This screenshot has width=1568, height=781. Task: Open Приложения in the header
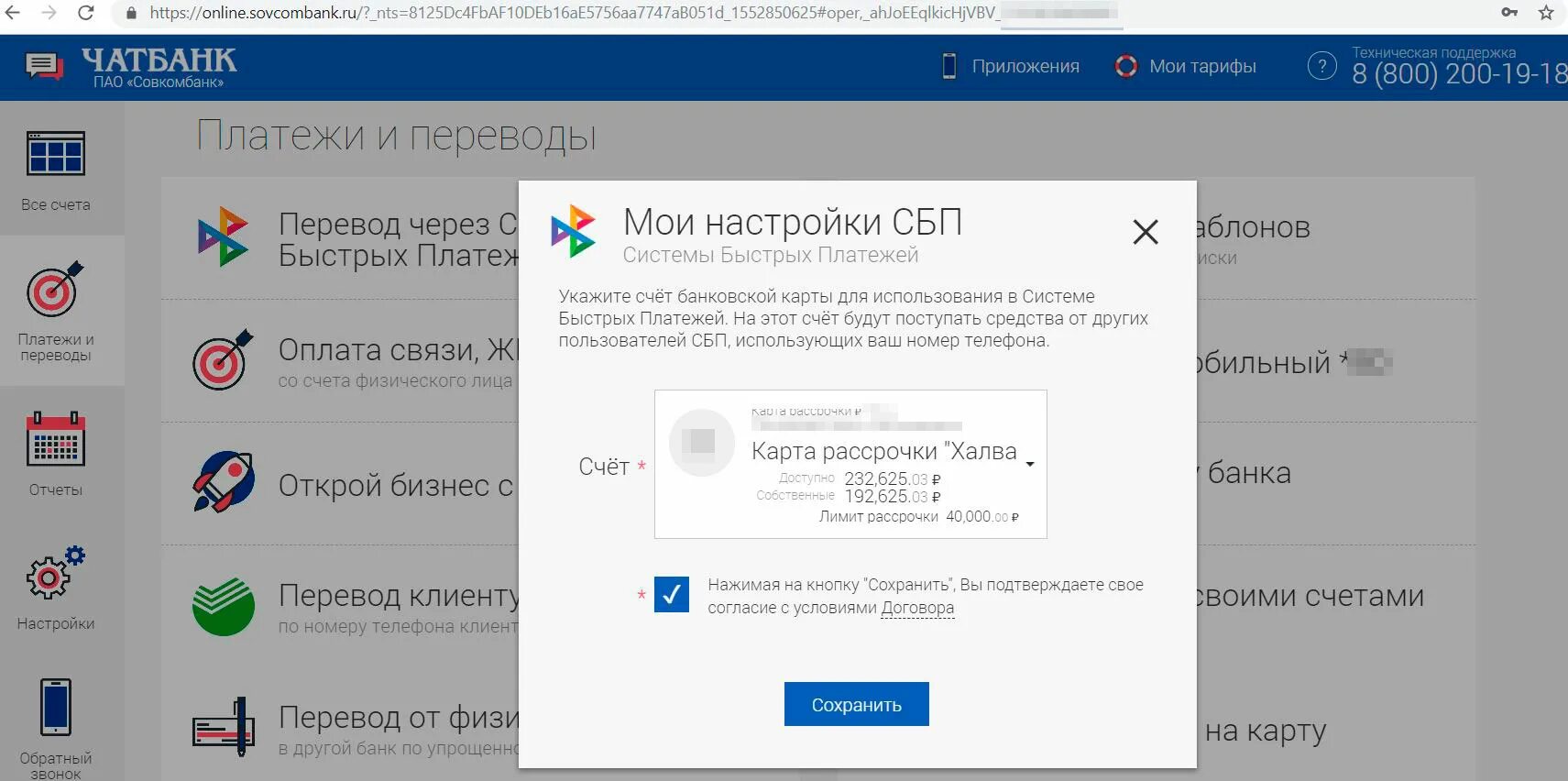[x=1012, y=66]
